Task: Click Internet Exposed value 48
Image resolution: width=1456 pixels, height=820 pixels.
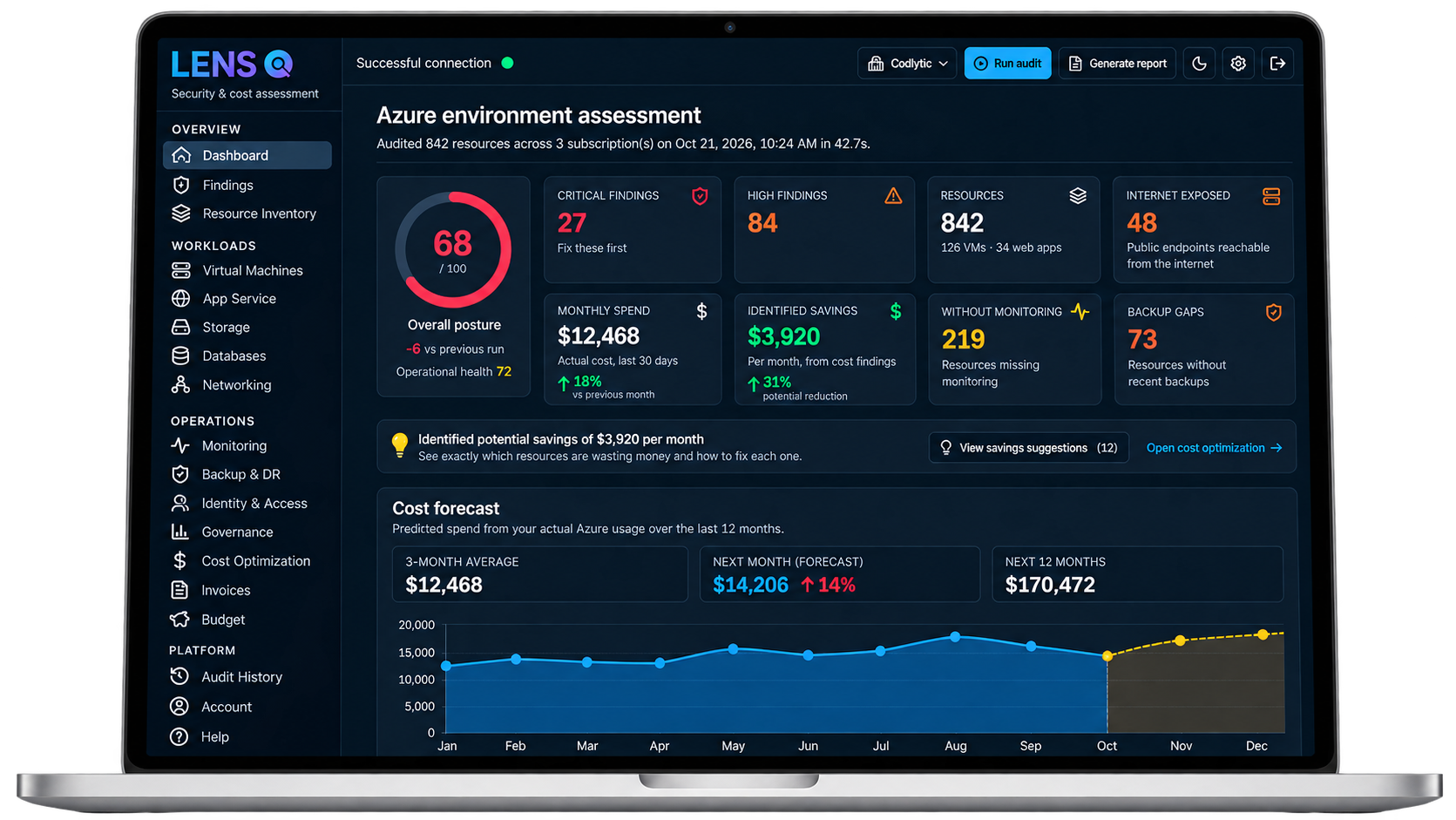Action: click(x=1141, y=223)
